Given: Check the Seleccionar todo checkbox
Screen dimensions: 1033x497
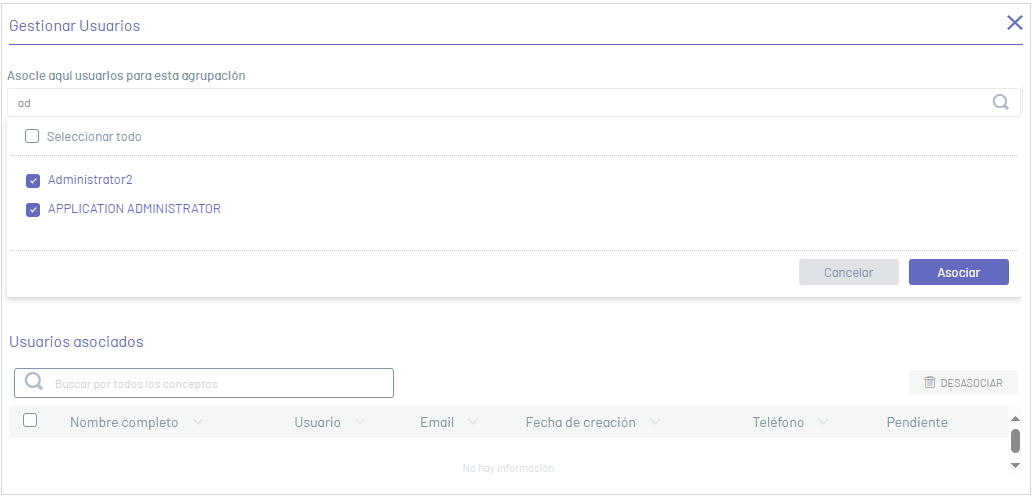Looking at the screenshot, I should pyautogui.click(x=32, y=136).
